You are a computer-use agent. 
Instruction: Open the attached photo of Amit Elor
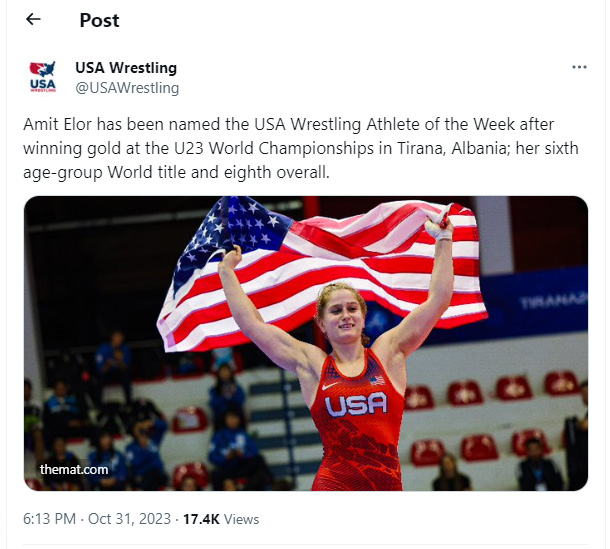306,343
